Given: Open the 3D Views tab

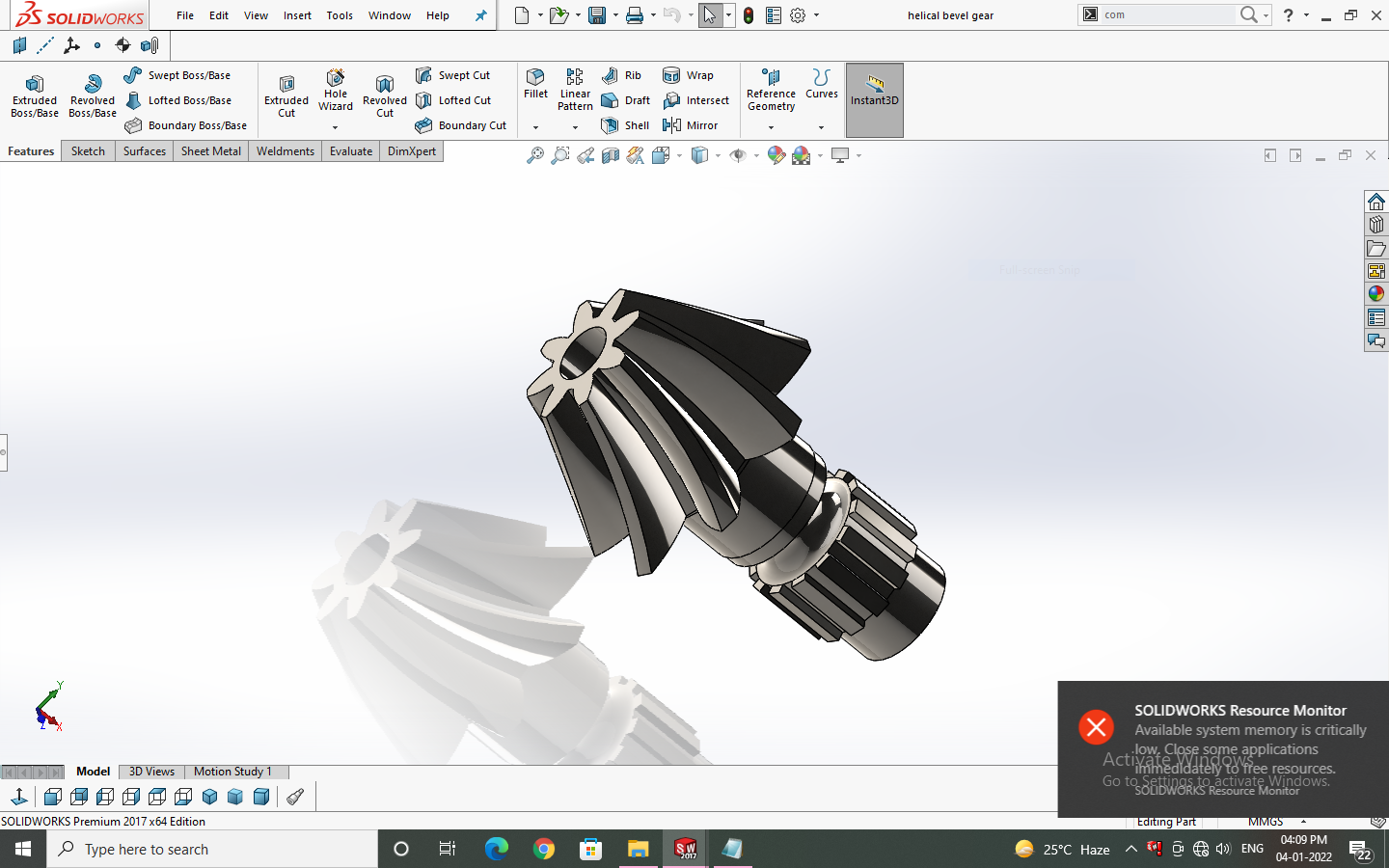Looking at the screenshot, I should pos(151,772).
